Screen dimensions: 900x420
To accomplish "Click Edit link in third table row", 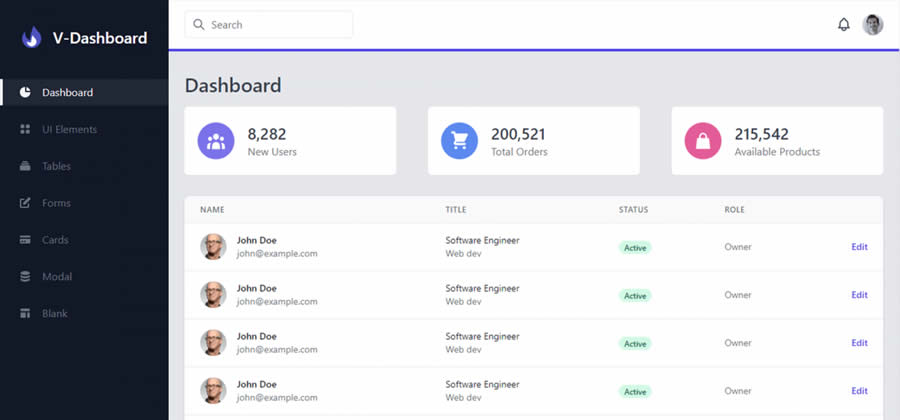I will (x=859, y=343).
